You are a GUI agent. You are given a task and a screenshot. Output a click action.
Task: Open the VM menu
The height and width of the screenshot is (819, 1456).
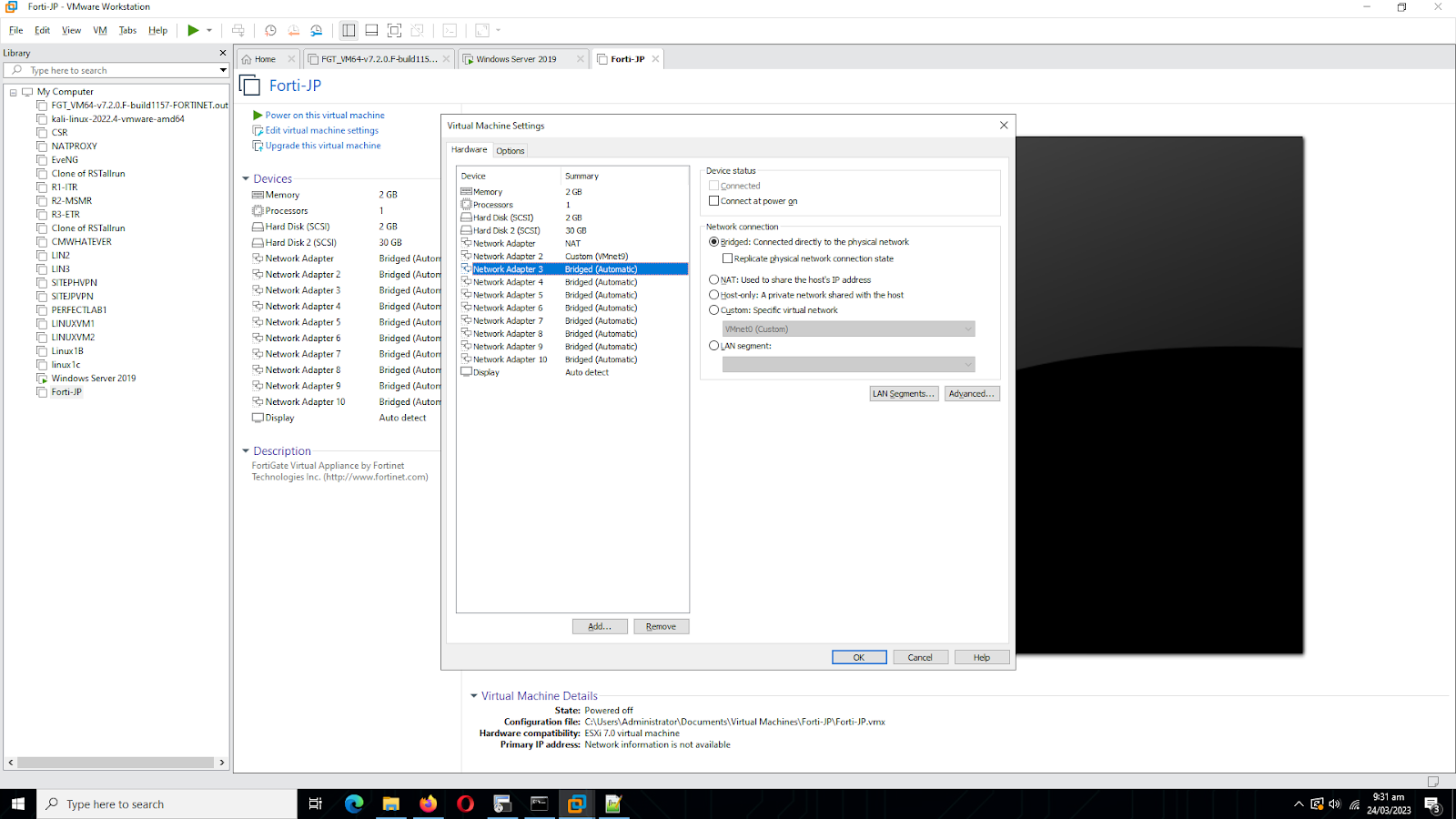tap(100, 30)
